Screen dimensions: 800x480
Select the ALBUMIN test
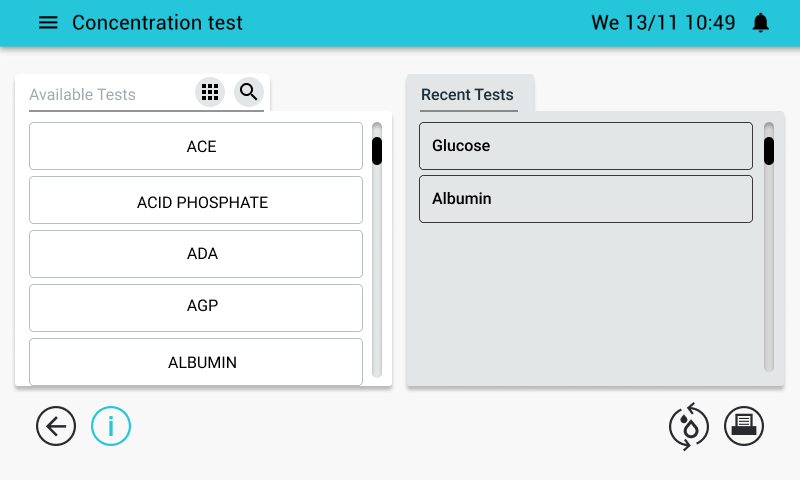[196, 362]
